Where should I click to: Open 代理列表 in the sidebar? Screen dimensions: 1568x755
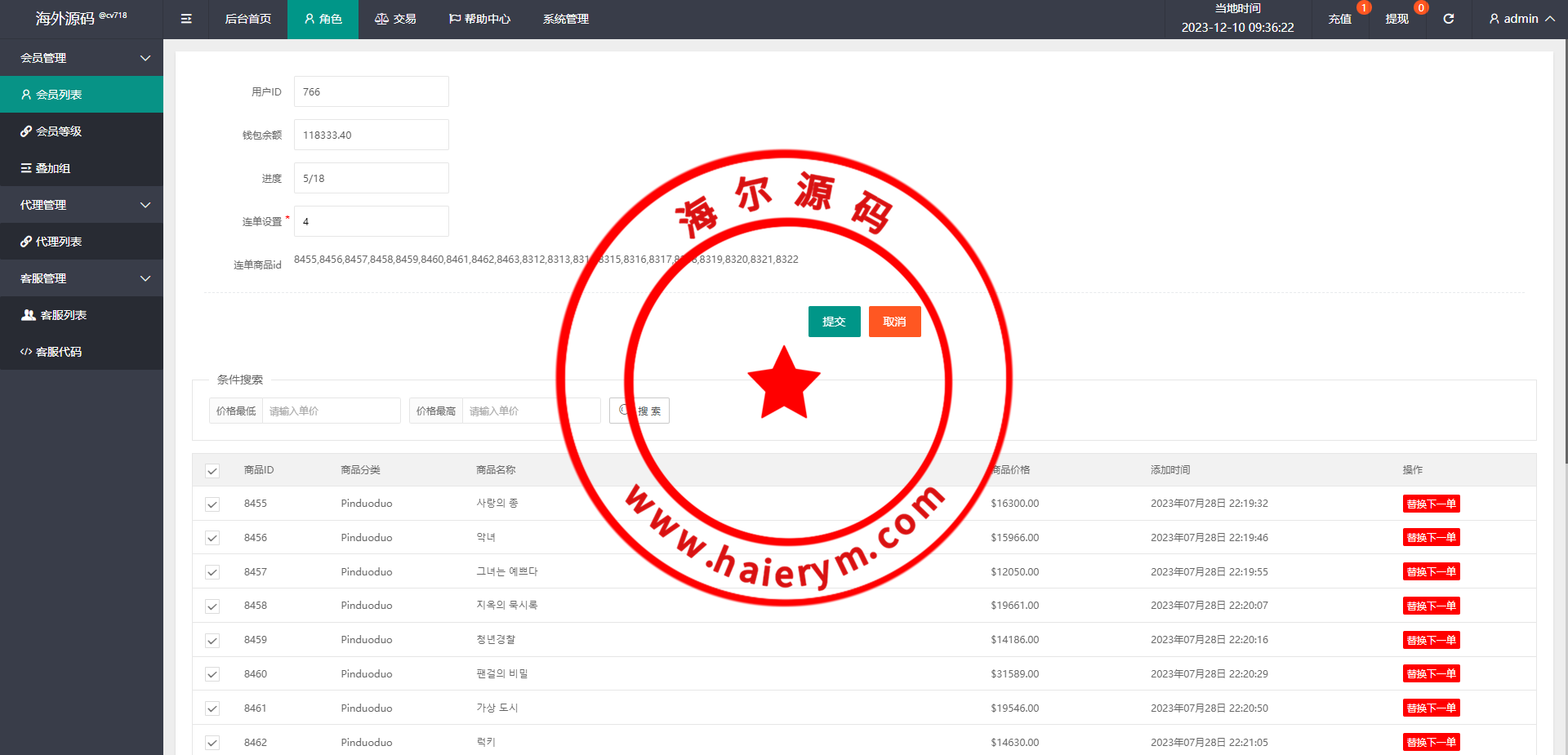[59, 242]
